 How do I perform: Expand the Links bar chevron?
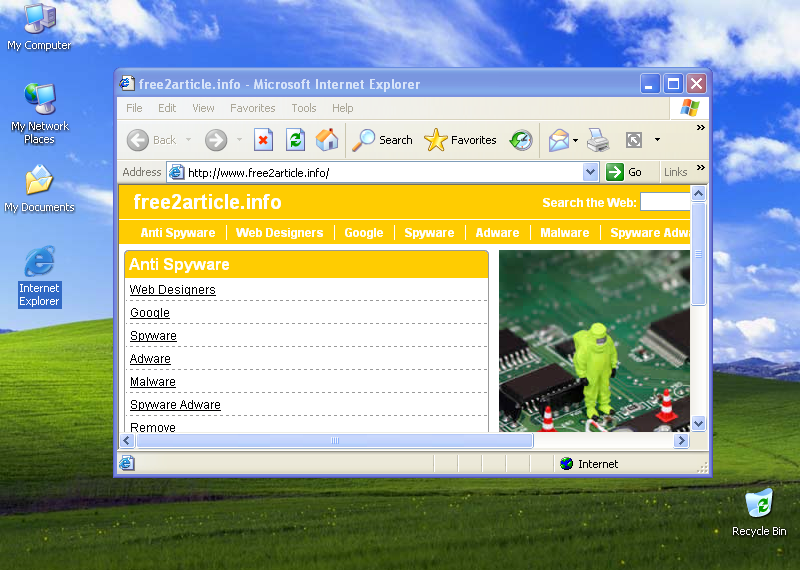tap(701, 167)
